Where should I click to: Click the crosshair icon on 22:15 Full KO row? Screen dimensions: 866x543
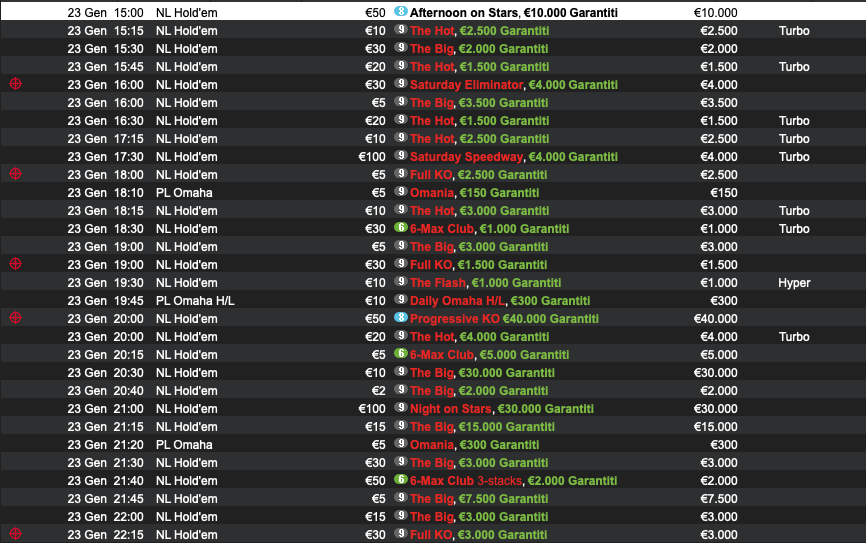[15, 534]
